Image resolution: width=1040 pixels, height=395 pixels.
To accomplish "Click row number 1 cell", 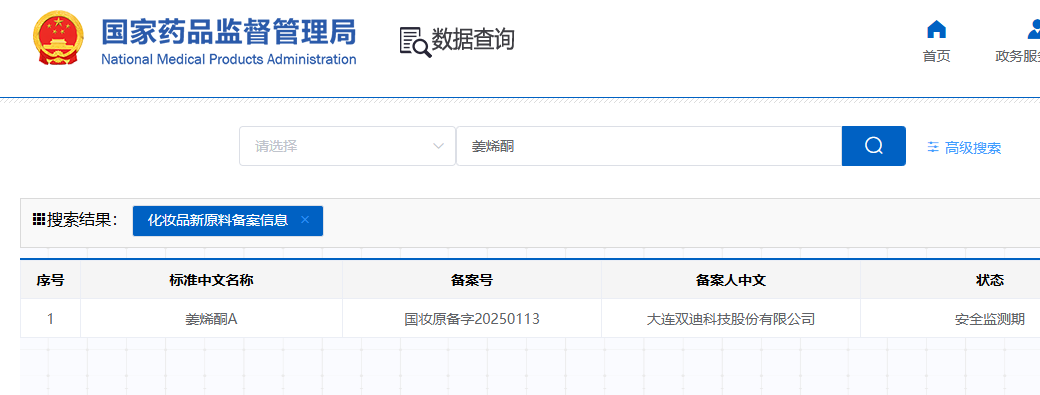I will (50, 319).
